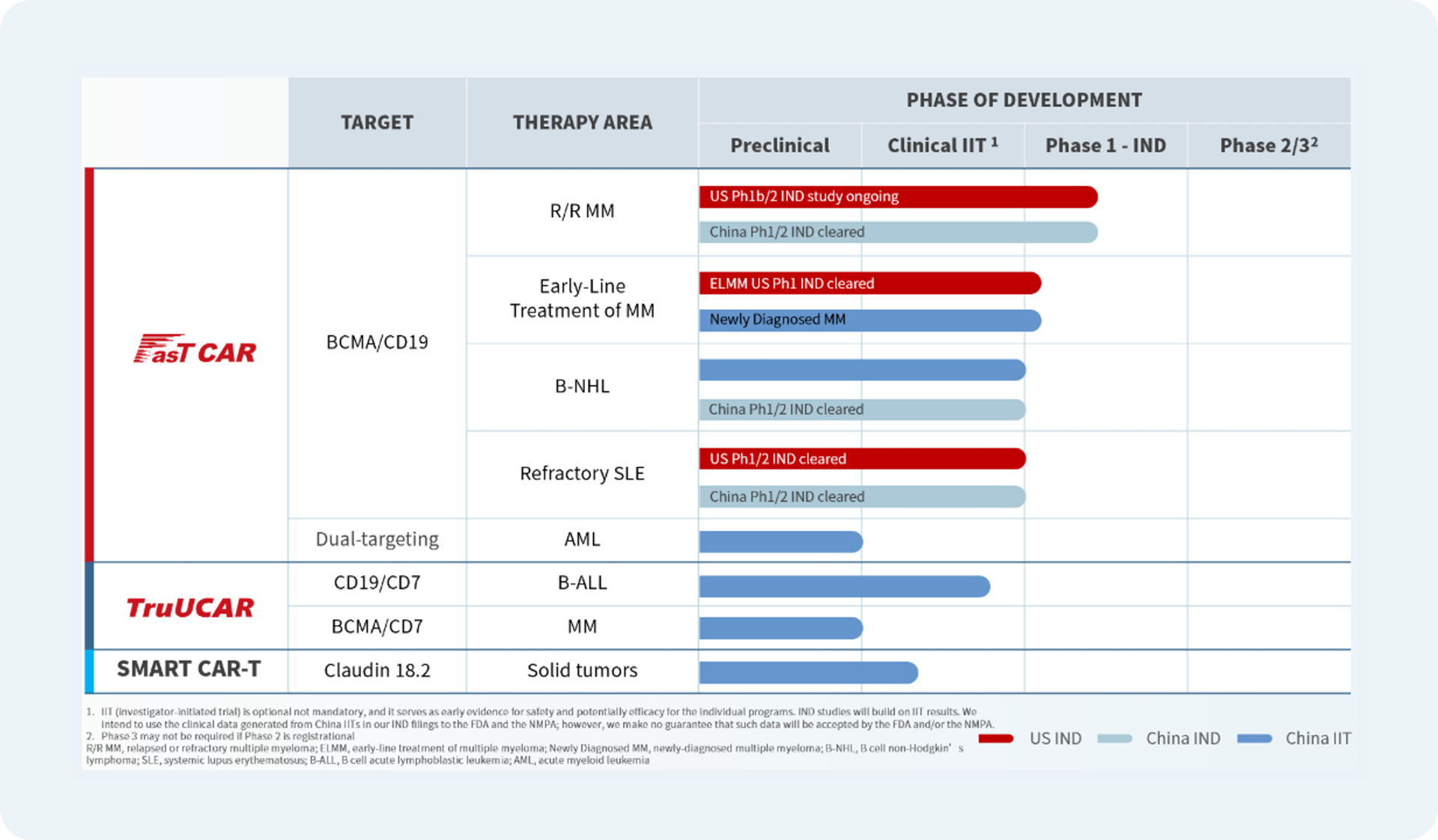Click the AML therapy area
1438x840 pixels.
pos(582,539)
